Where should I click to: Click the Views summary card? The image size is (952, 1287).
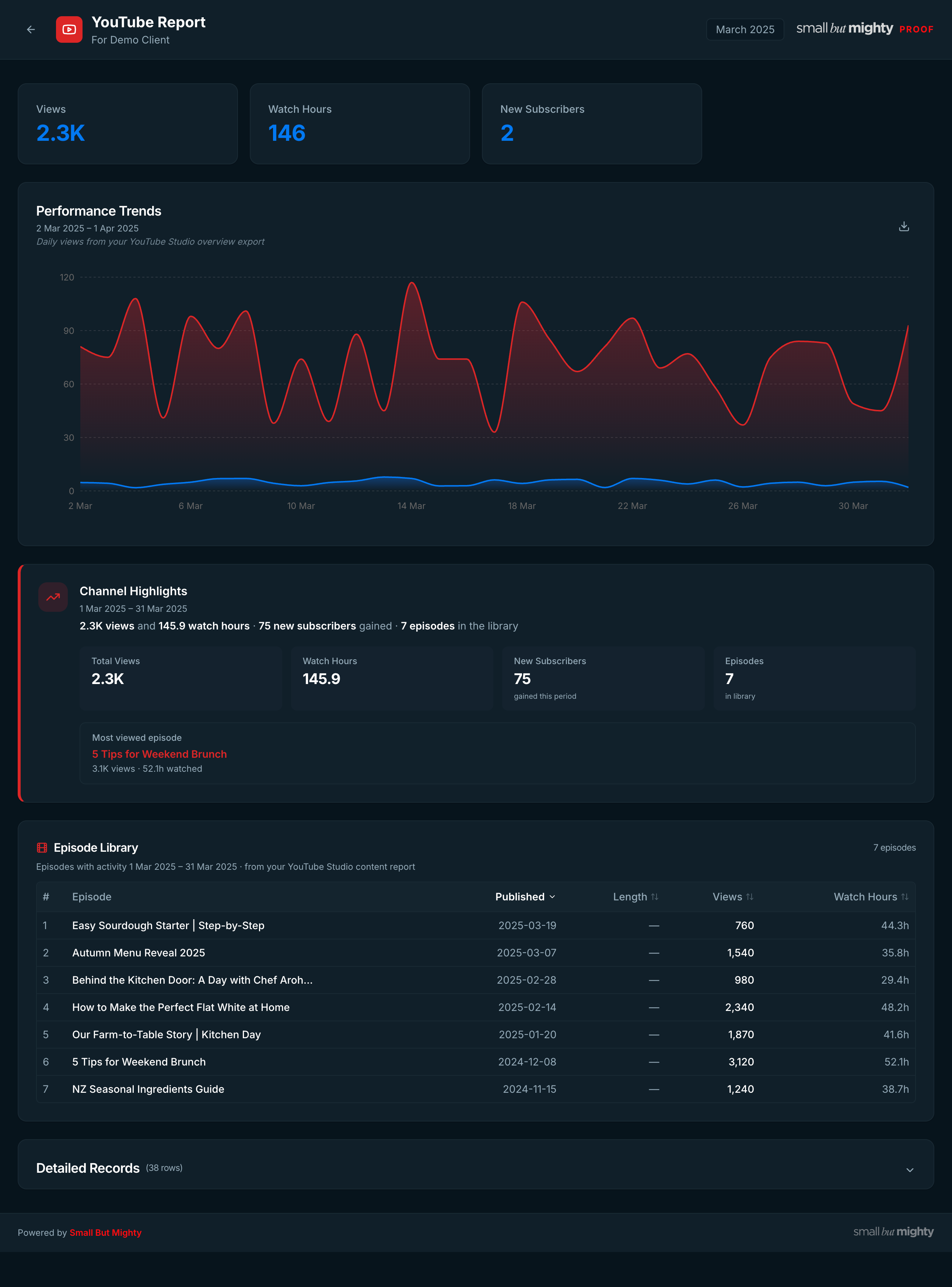tap(128, 124)
